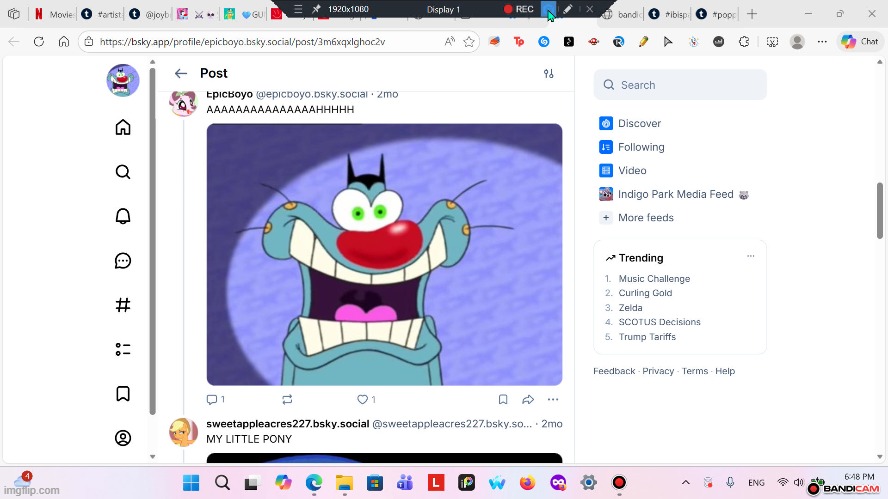Click the page vertical scrollbar
Screen dimensions: 888x499
pyautogui.click(x=880, y=211)
